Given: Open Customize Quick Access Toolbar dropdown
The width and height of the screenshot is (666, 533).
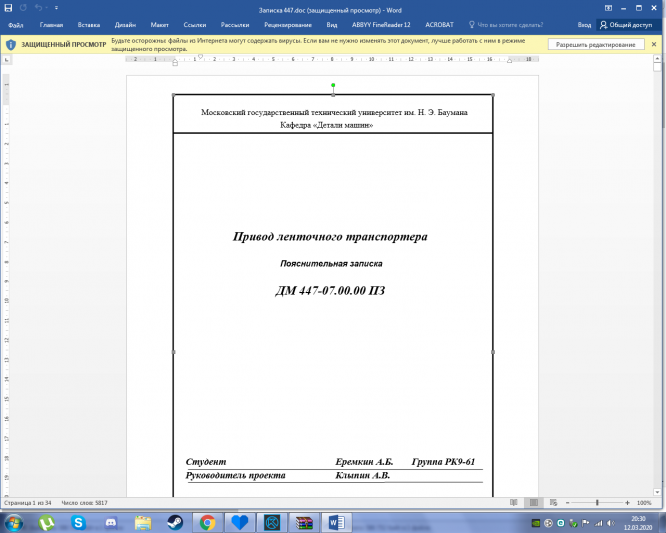Looking at the screenshot, I should click(x=56, y=8).
